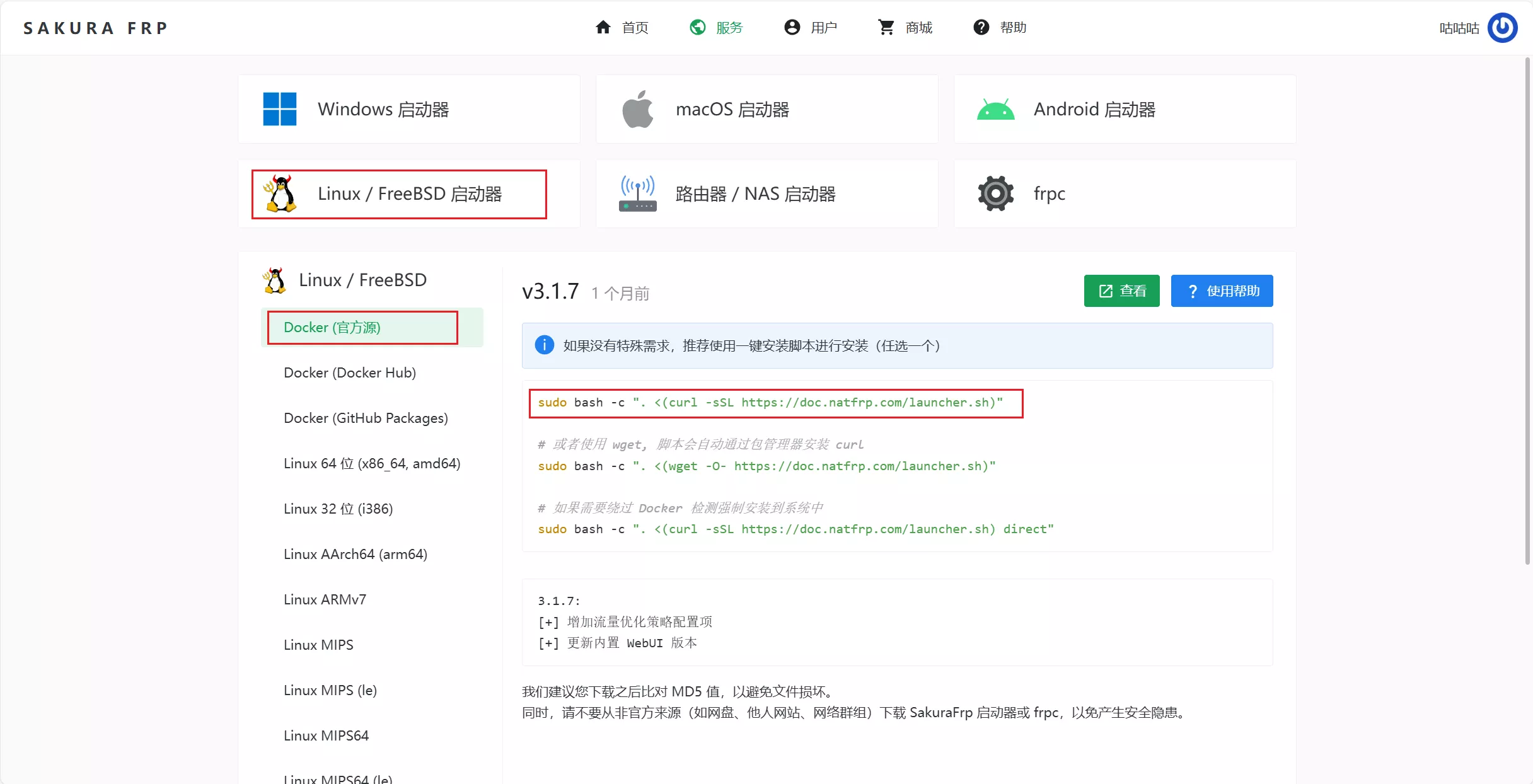1533x784 pixels.
Task: Select Docker (Docker Hub) in list
Action: [350, 372]
